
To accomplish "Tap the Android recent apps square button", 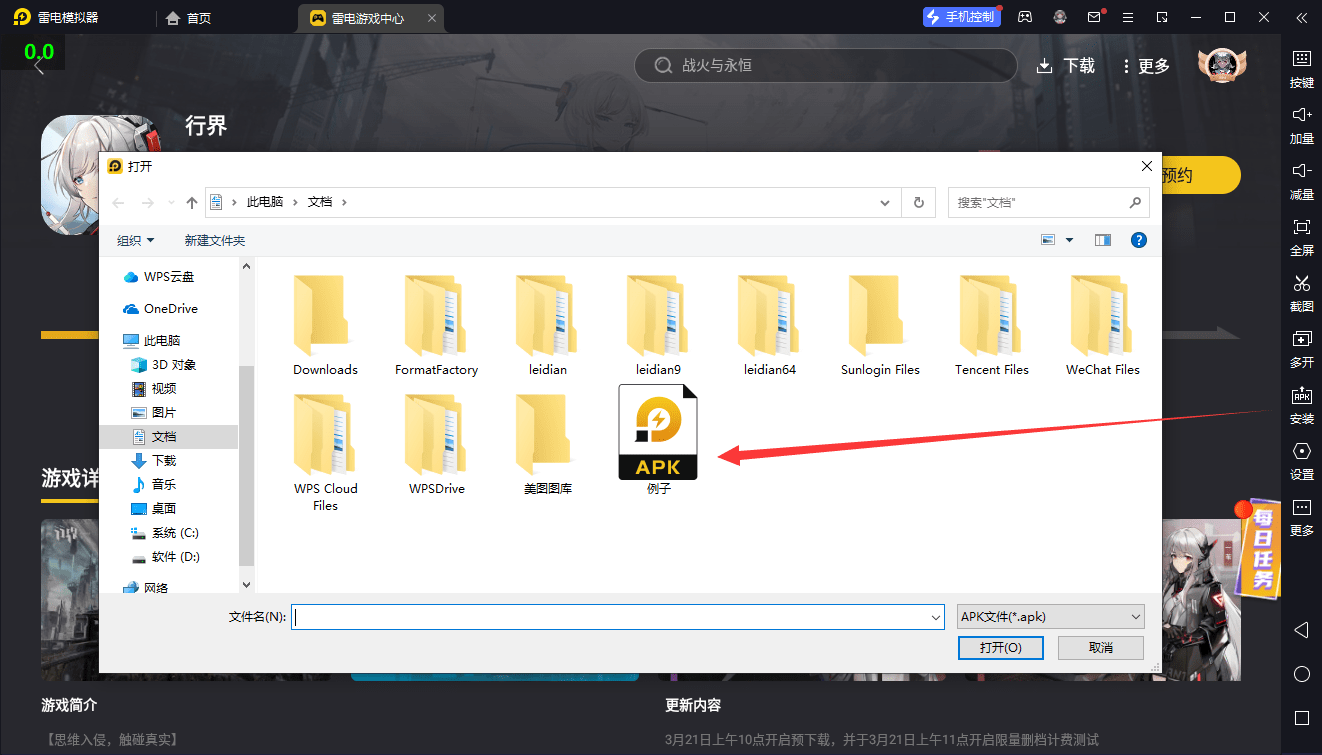I will [1301, 718].
